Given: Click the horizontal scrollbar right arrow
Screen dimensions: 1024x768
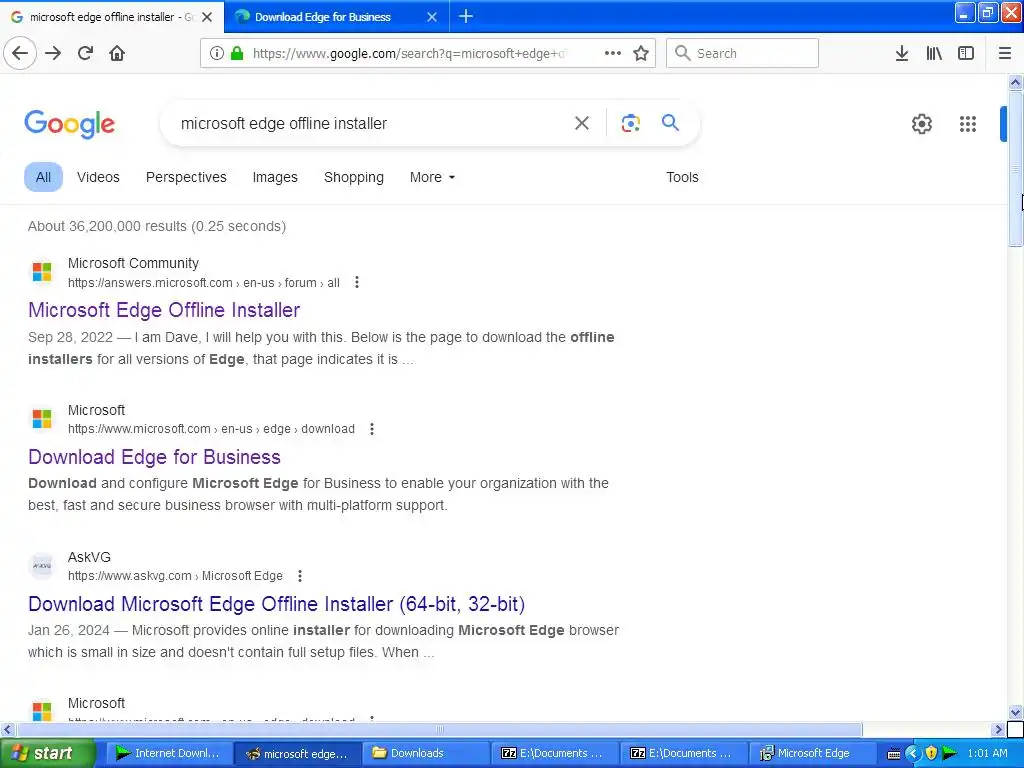Looking at the screenshot, I should click(998, 729).
